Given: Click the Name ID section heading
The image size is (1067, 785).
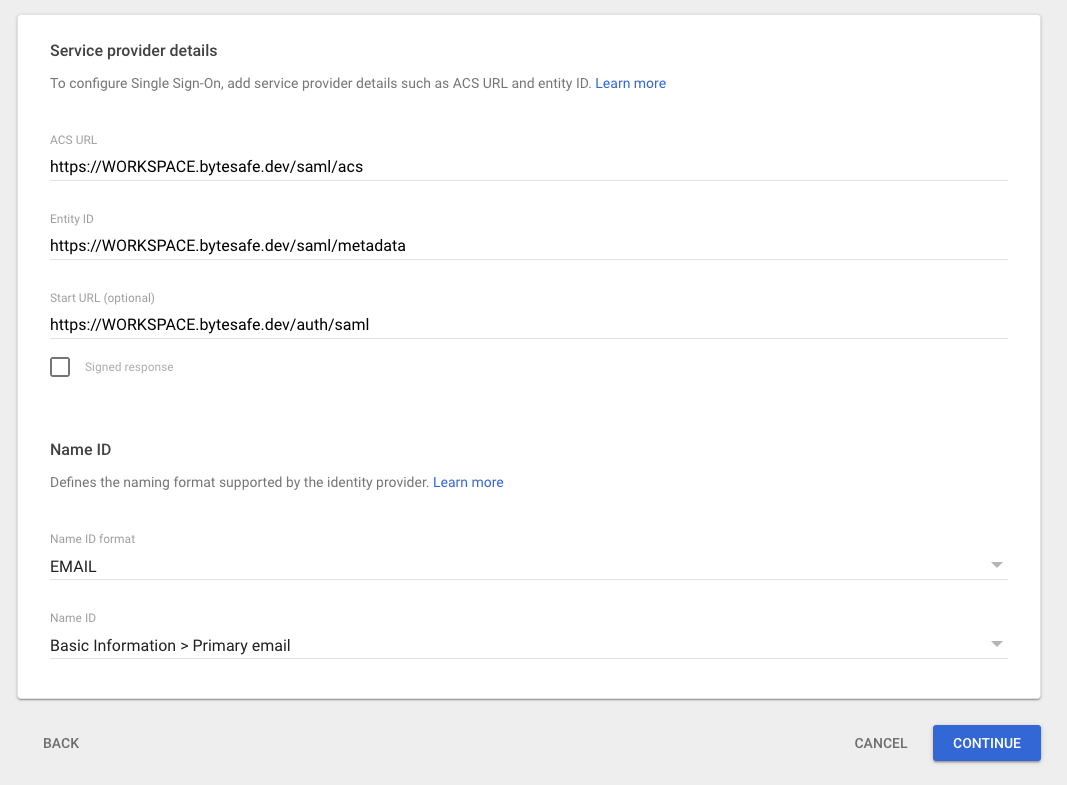Looking at the screenshot, I should 80,450.
